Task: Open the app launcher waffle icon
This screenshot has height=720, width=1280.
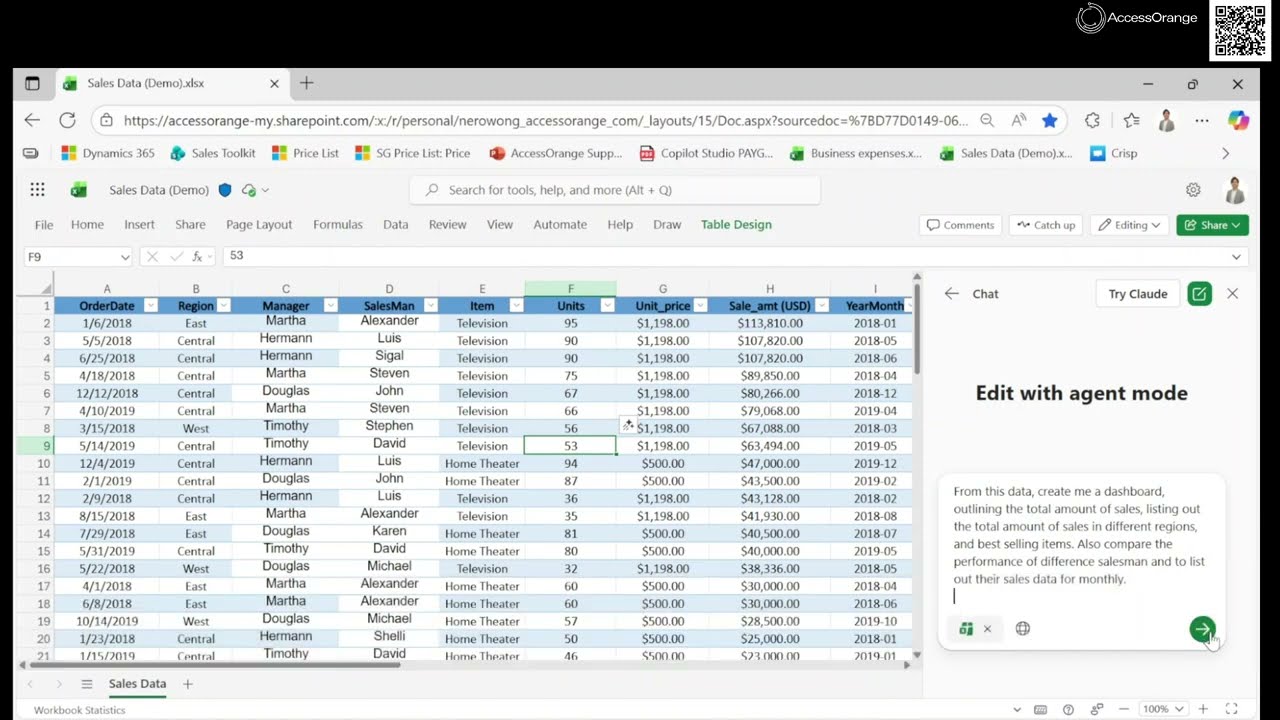Action: coord(37,190)
